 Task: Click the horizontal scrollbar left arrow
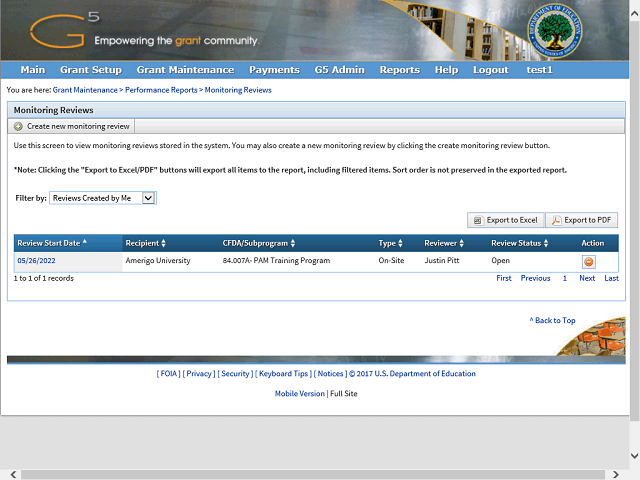click(13, 474)
